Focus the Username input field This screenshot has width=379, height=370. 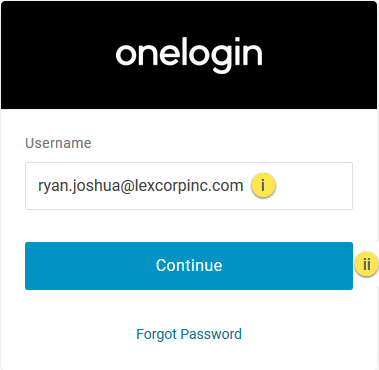(189, 186)
